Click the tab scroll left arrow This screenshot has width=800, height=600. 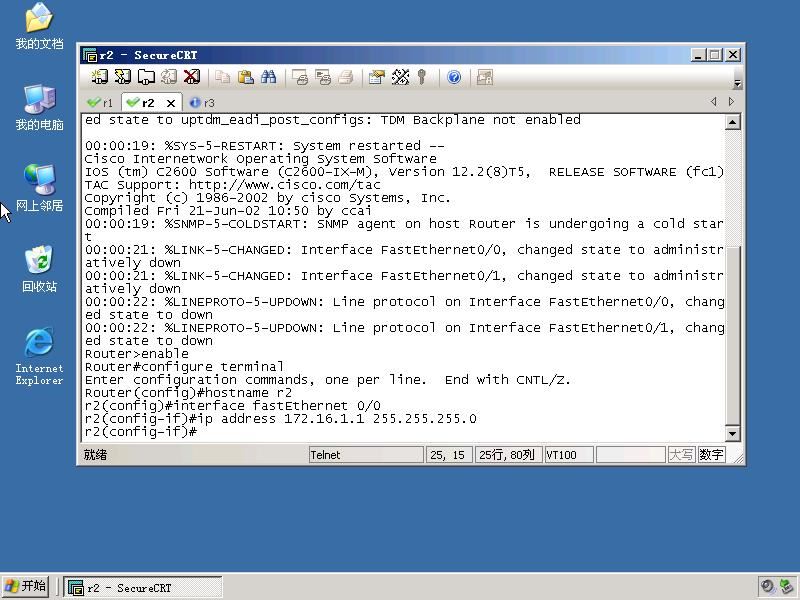point(713,102)
